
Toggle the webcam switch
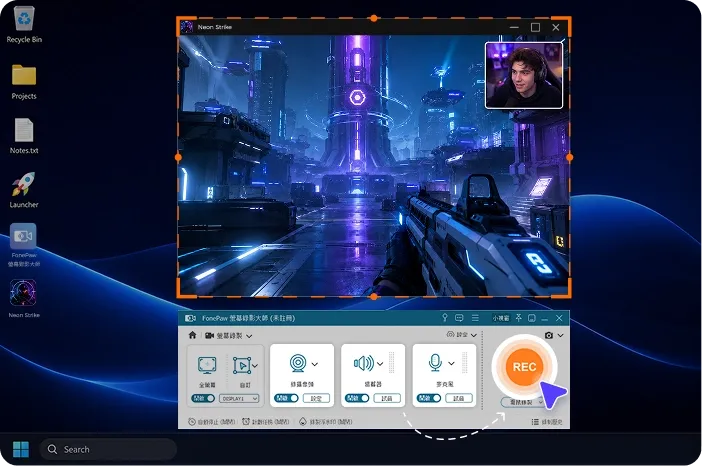pyautogui.click(x=286, y=398)
